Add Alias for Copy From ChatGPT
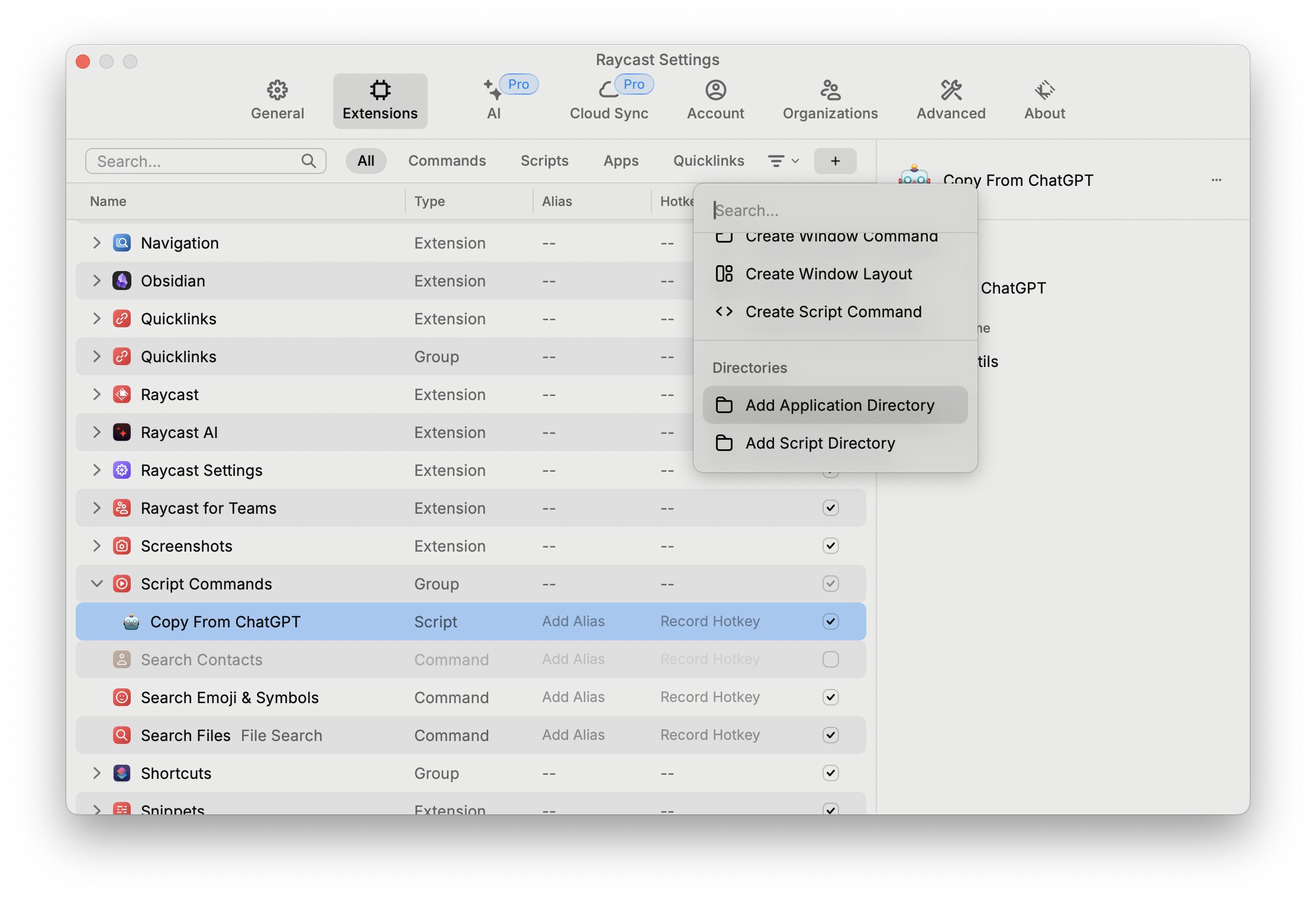This screenshot has width=1316, height=902. [x=573, y=621]
